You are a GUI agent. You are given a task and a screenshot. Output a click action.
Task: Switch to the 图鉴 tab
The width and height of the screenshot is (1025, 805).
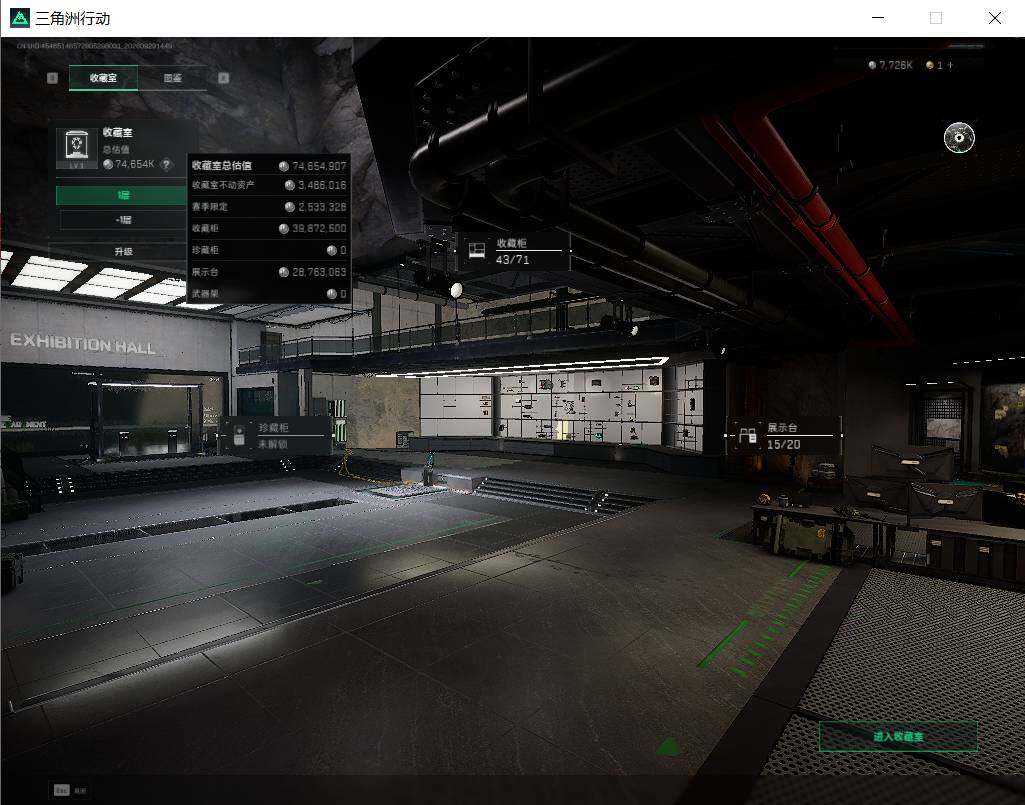pos(173,78)
